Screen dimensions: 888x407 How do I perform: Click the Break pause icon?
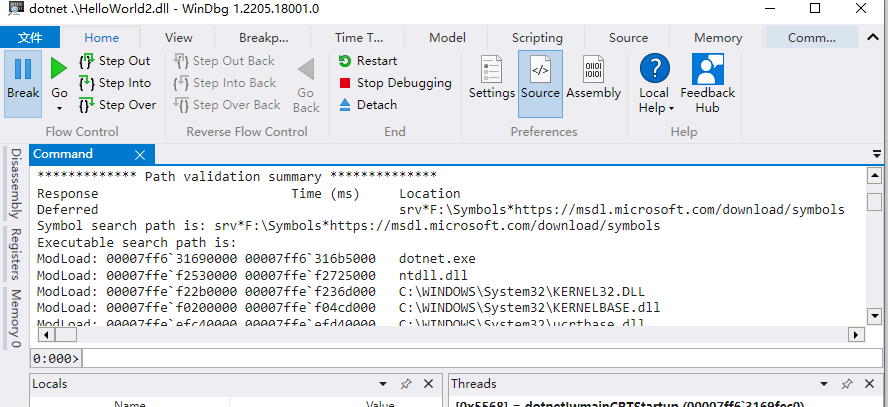(23, 69)
